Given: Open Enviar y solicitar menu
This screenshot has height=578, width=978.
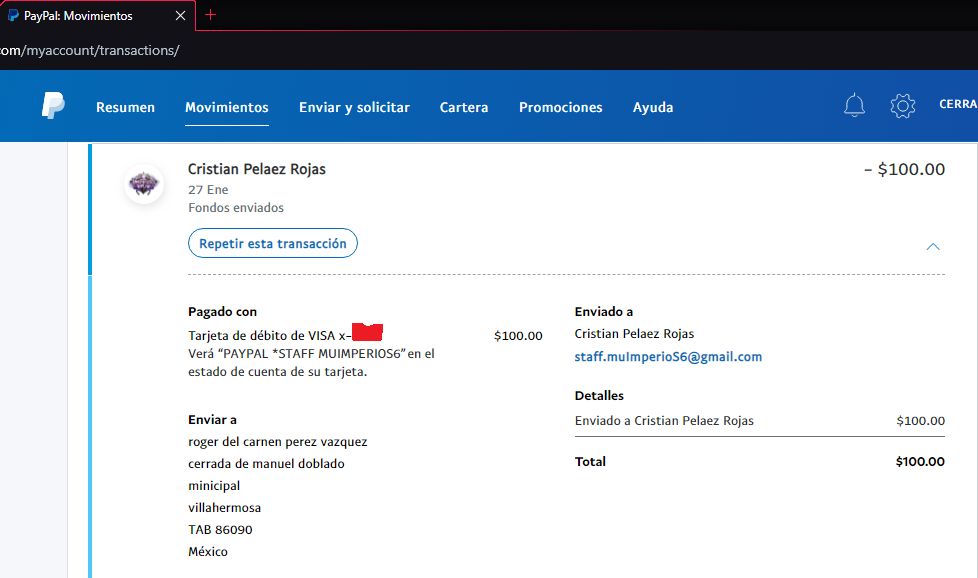Looking at the screenshot, I should point(354,107).
